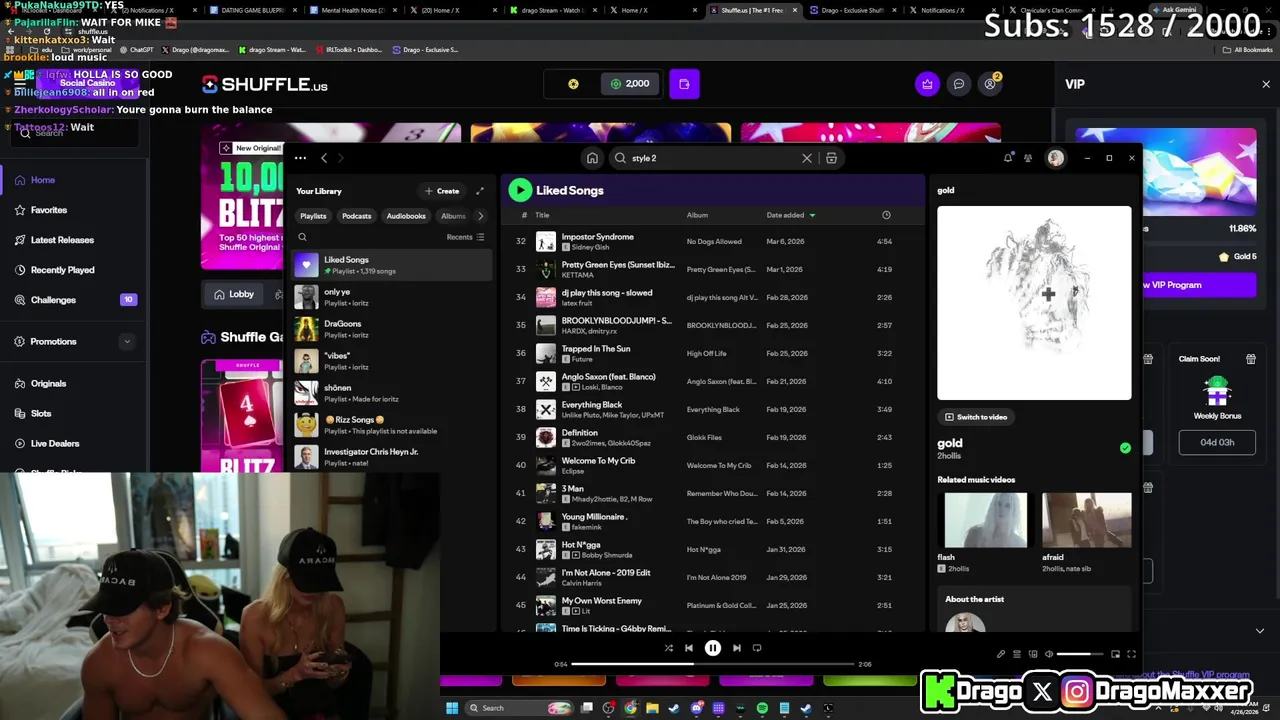Image resolution: width=1280 pixels, height=720 pixels.
Task: Click Spotify icon in Windows taskbar
Action: click(762, 708)
